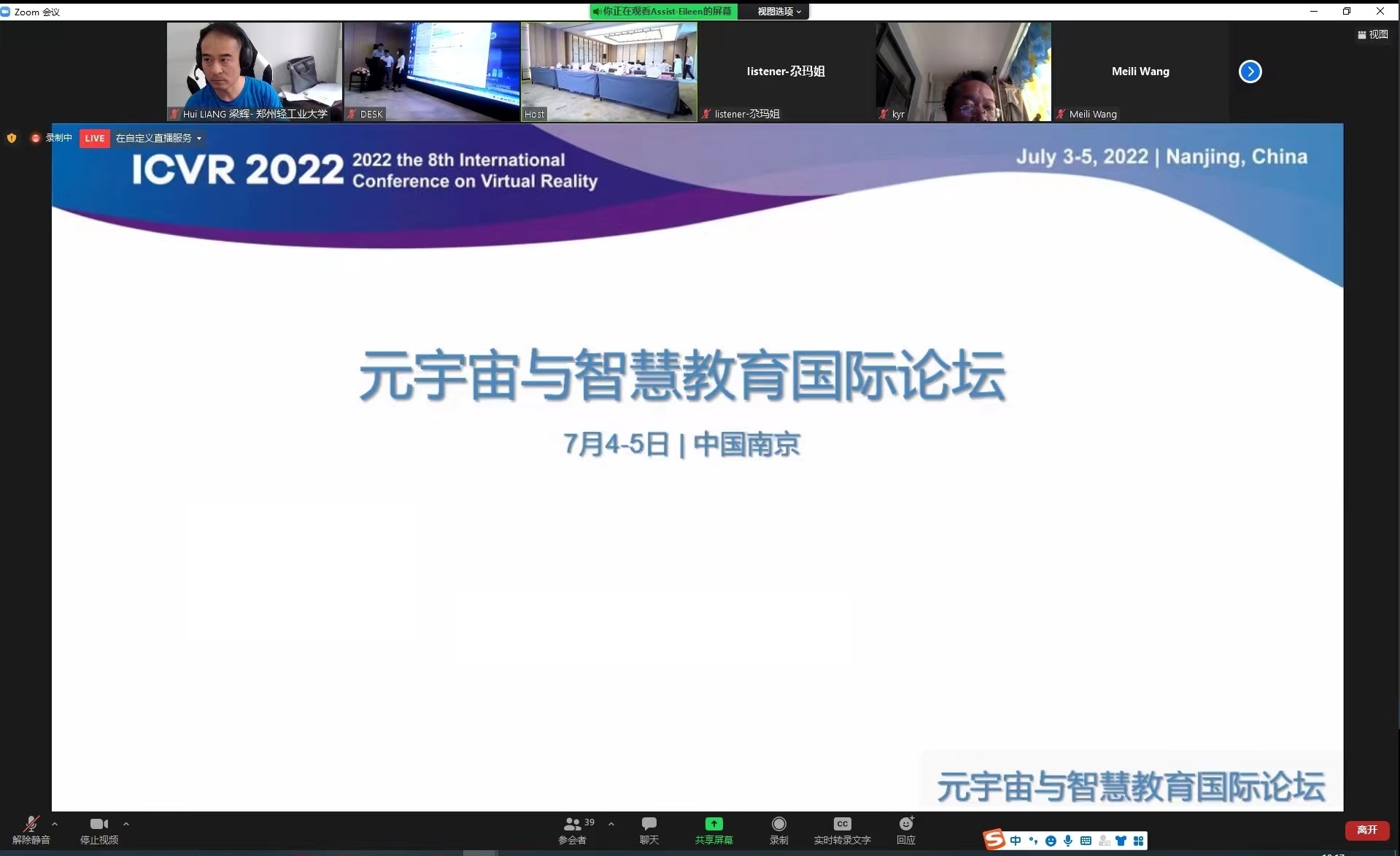
Task: Click the main title 元宇宙与智慧教育国际论坛 on slide
Action: 682,377
